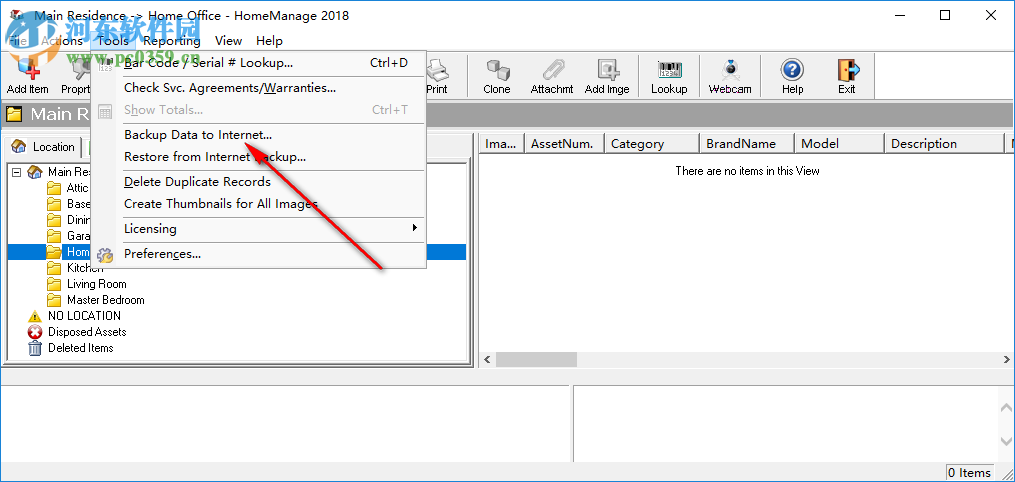Sort by the AssetNum. column header
The width and height of the screenshot is (1015, 482).
[564, 144]
